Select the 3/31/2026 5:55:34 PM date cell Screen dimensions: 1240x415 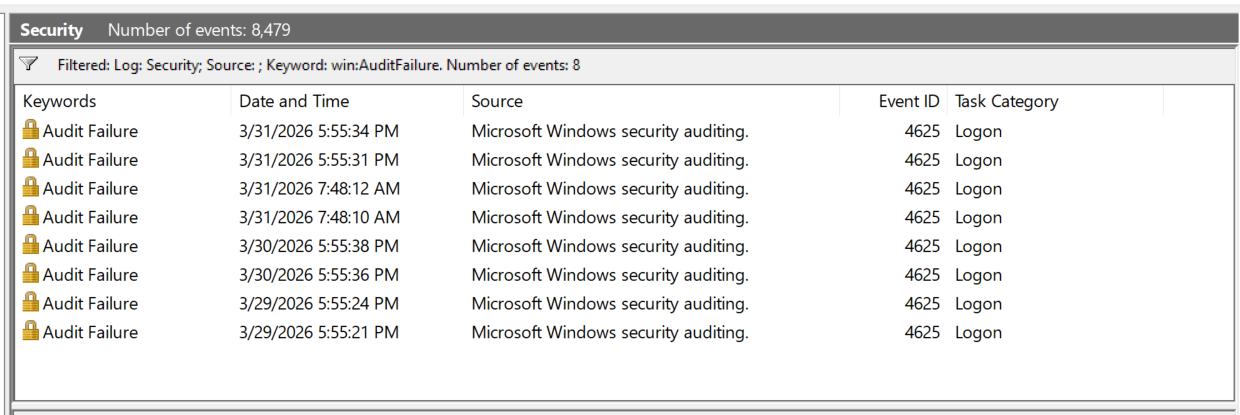pyautogui.click(x=318, y=131)
